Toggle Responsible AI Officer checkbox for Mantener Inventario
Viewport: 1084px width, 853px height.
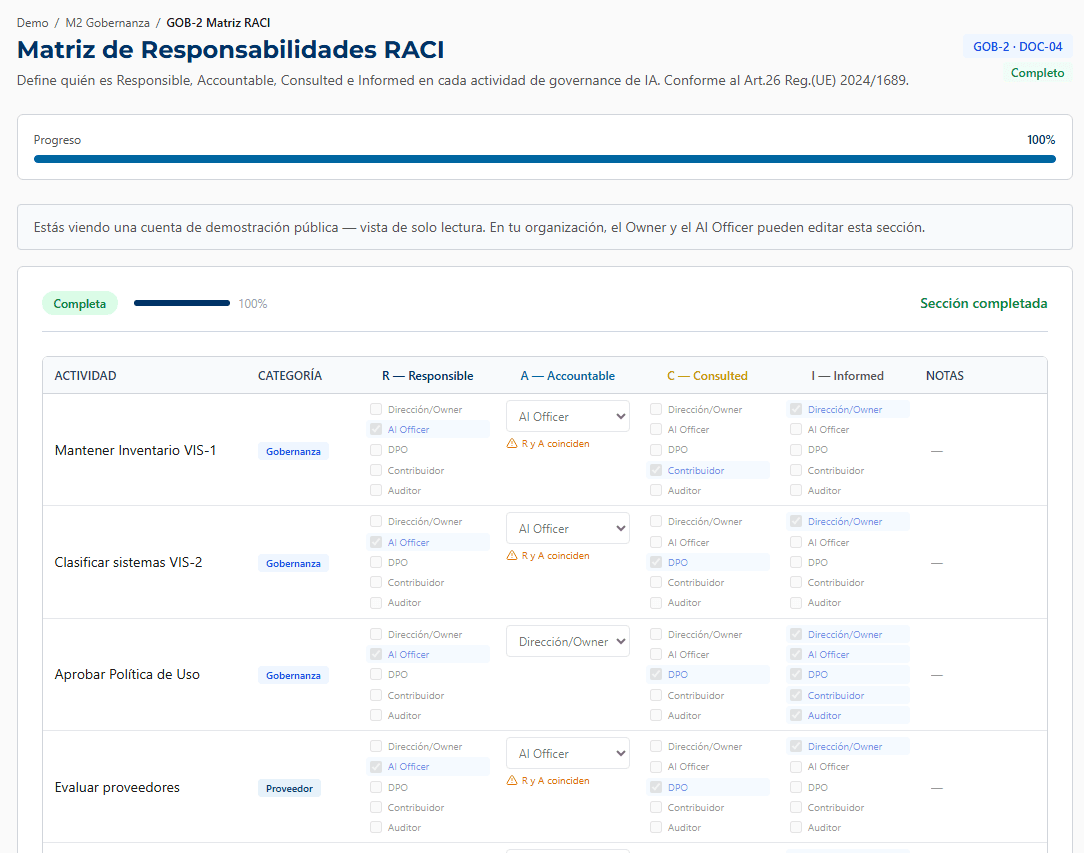click(376, 429)
